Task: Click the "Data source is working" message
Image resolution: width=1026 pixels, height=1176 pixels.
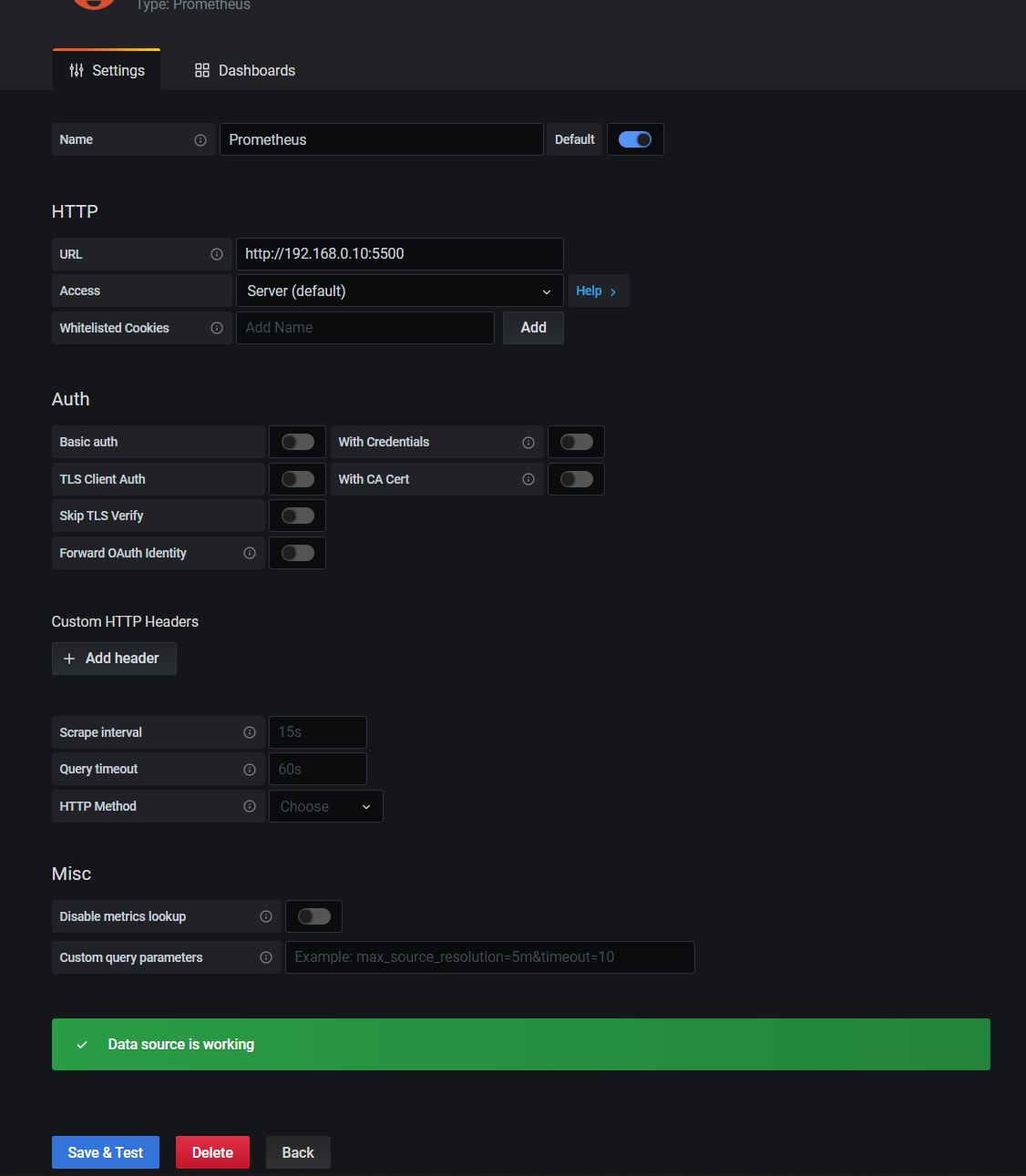Action: (181, 1045)
